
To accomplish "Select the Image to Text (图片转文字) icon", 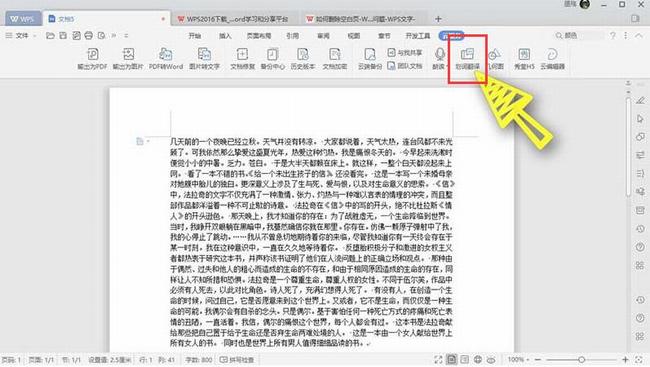I will [204, 58].
